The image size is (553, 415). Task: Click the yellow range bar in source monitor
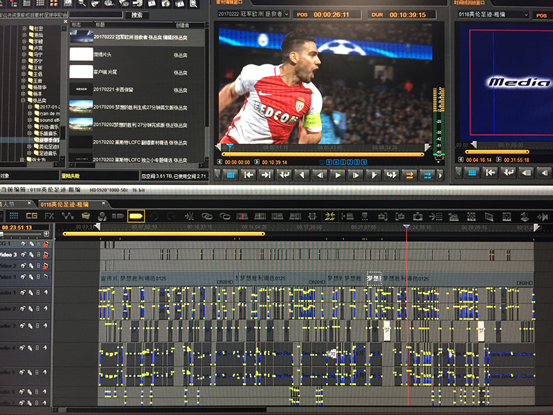coord(322,154)
